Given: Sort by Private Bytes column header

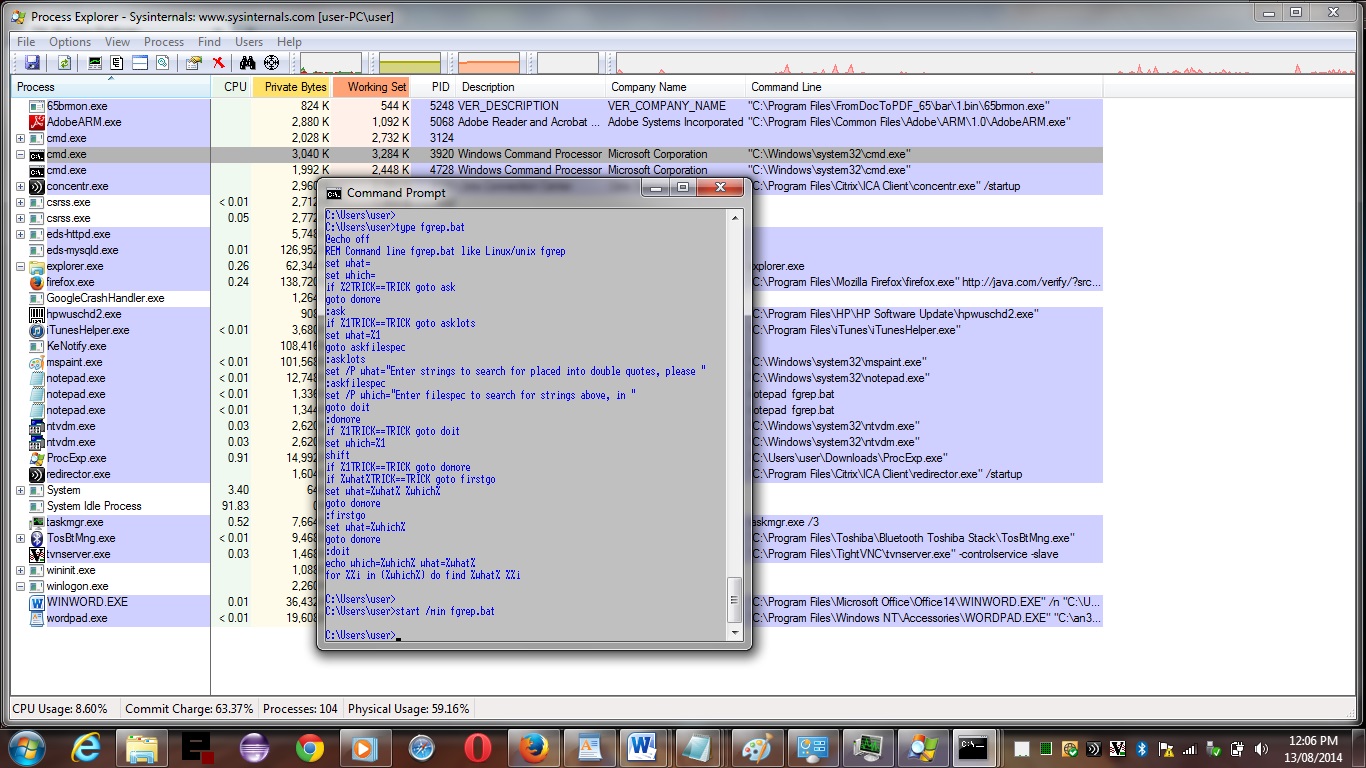Looking at the screenshot, I should [x=295, y=87].
